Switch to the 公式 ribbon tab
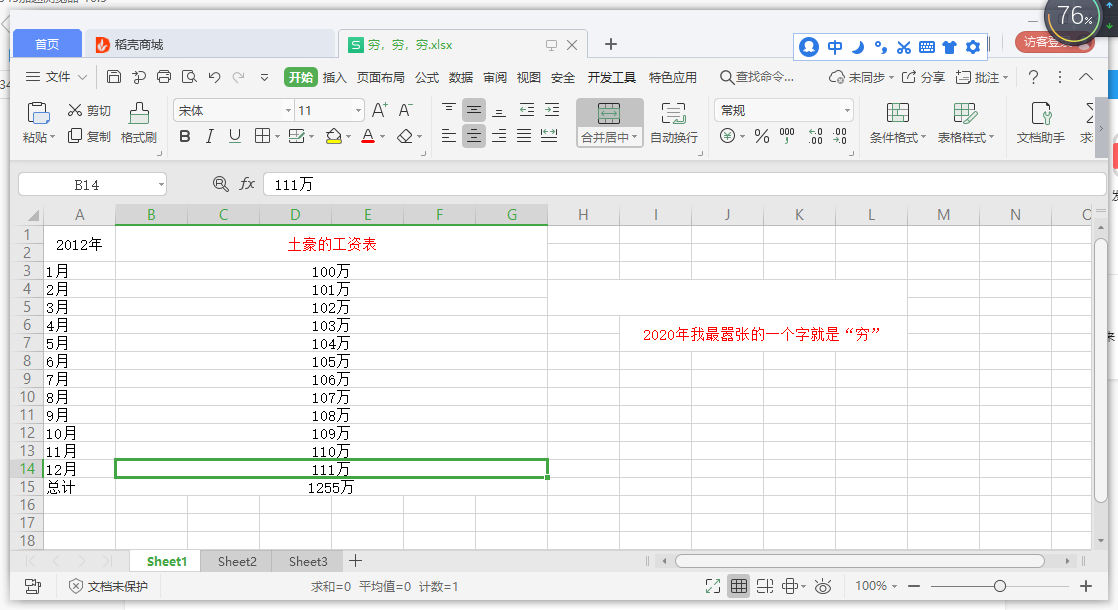1118x610 pixels. point(427,77)
